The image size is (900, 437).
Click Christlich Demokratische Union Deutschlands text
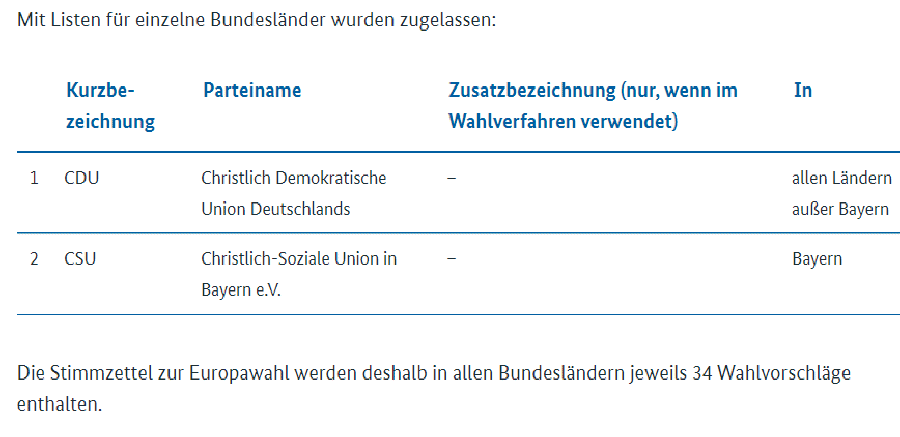point(294,194)
